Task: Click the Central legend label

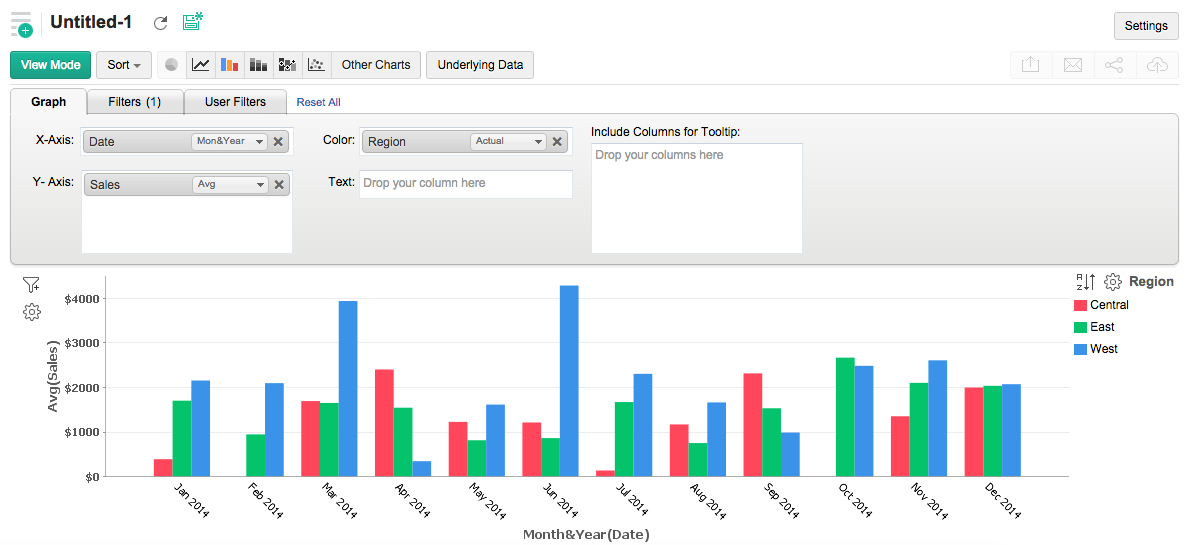Action: click(x=1109, y=305)
